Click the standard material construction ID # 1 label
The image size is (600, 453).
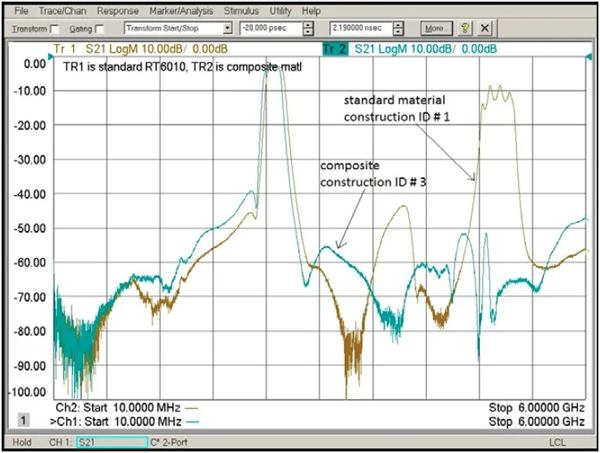pyautogui.click(x=396, y=109)
